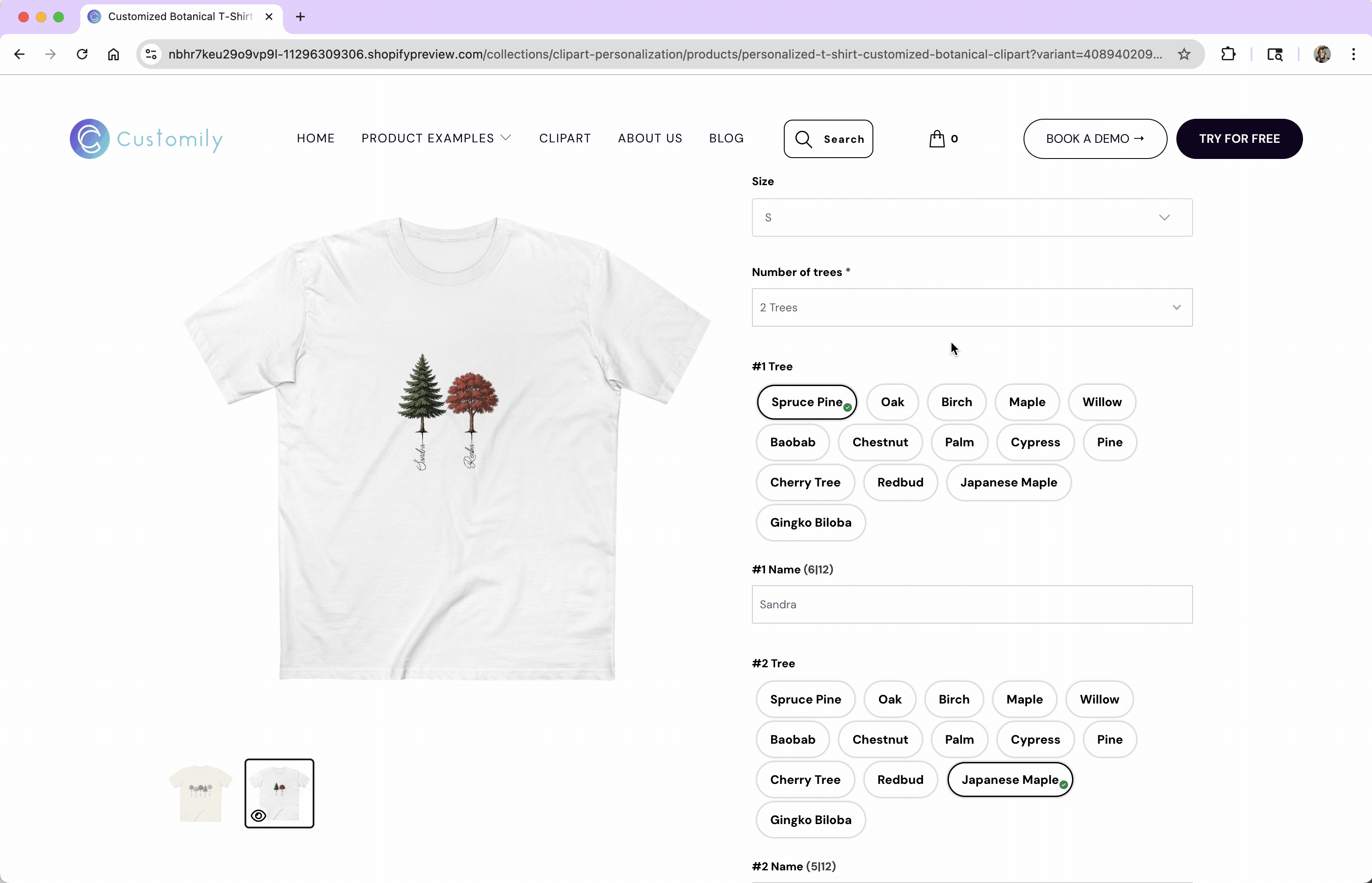Viewport: 1372px width, 883px height.
Task: Click the magnifier Search icon
Action: (x=803, y=139)
